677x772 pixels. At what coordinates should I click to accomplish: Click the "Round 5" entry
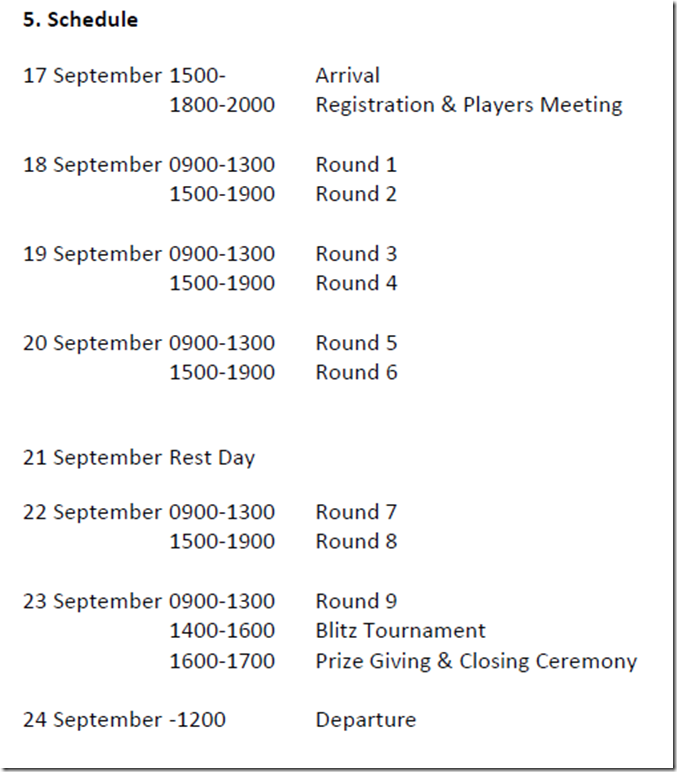click(356, 343)
